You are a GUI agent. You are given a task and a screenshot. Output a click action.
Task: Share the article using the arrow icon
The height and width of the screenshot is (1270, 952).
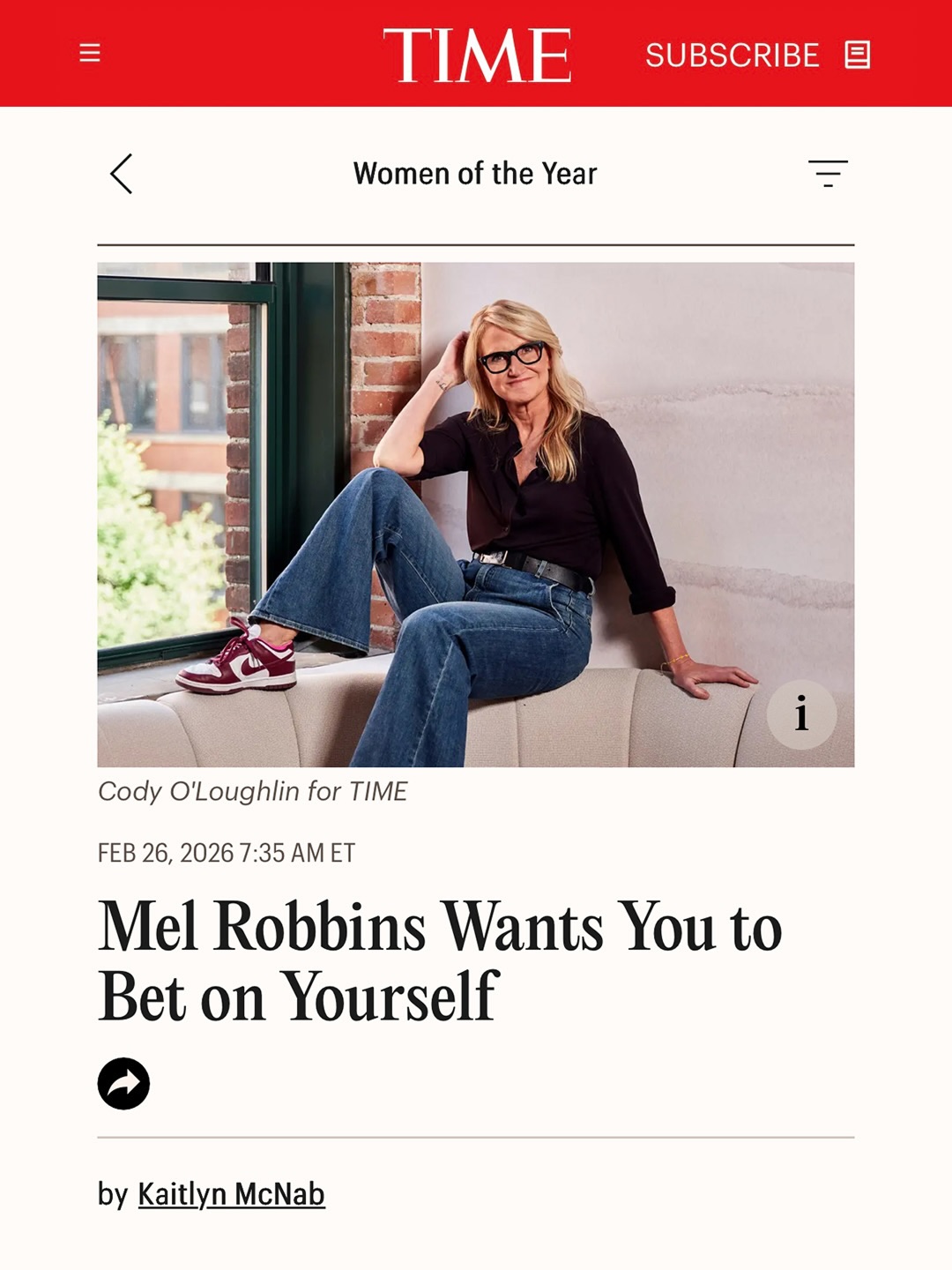tap(123, 1083)
